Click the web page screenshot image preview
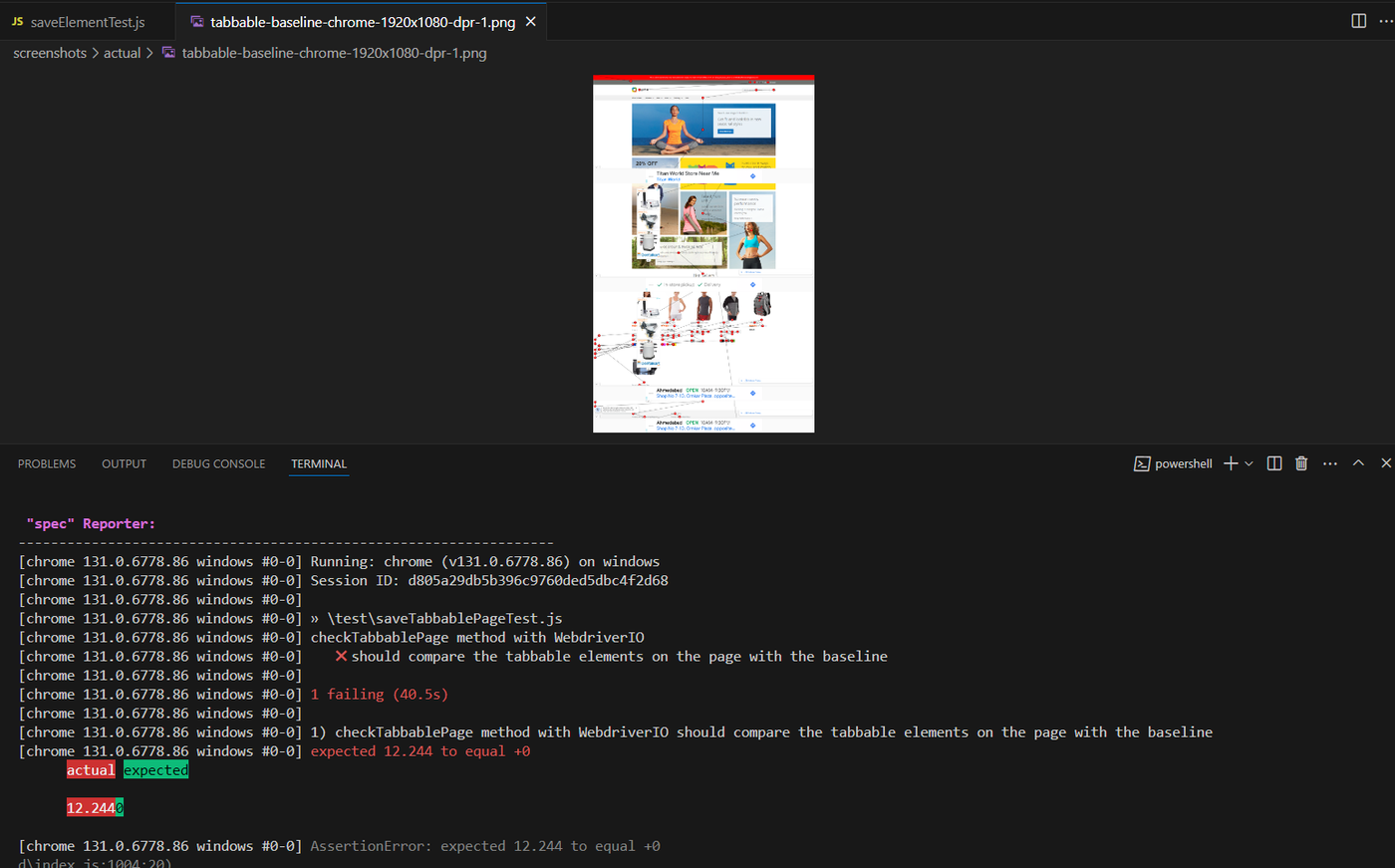 [703, 253]
